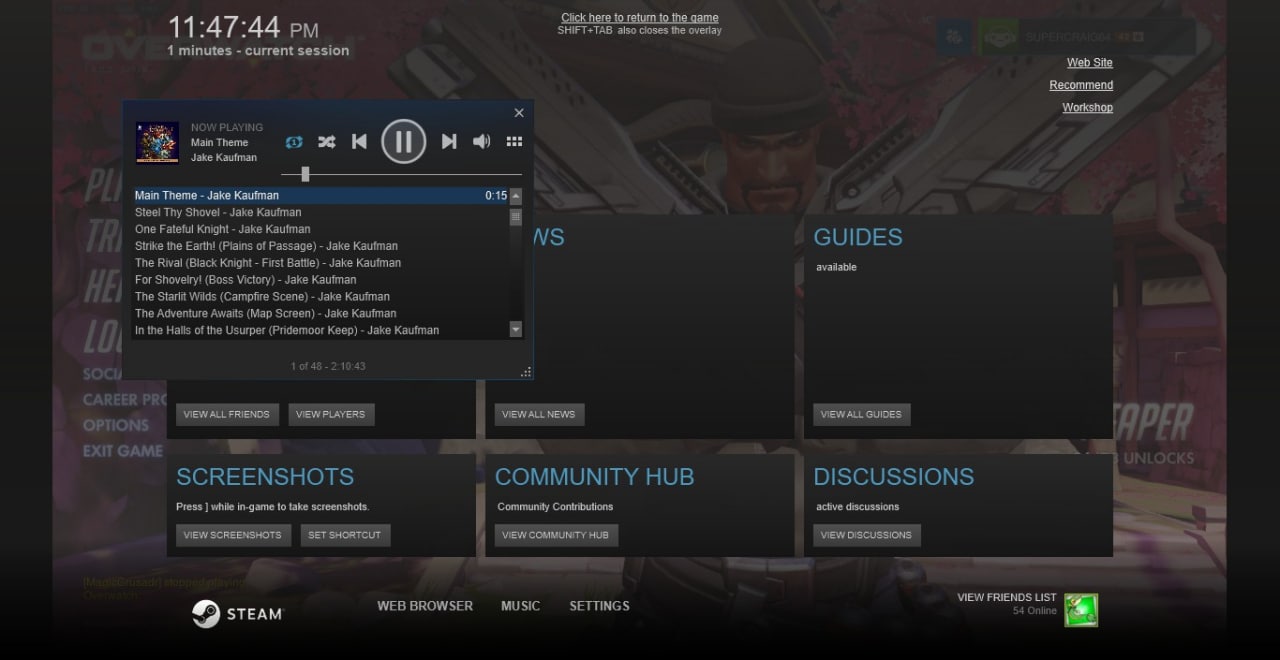Select For Shovelry! (Boss Victory) track
This screenshot has height=660, width=1280.
coord(321,280)
